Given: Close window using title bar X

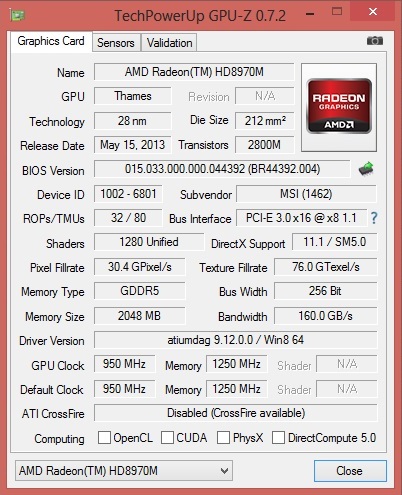Looking at the screenshot, I should [x=373, y=12].
